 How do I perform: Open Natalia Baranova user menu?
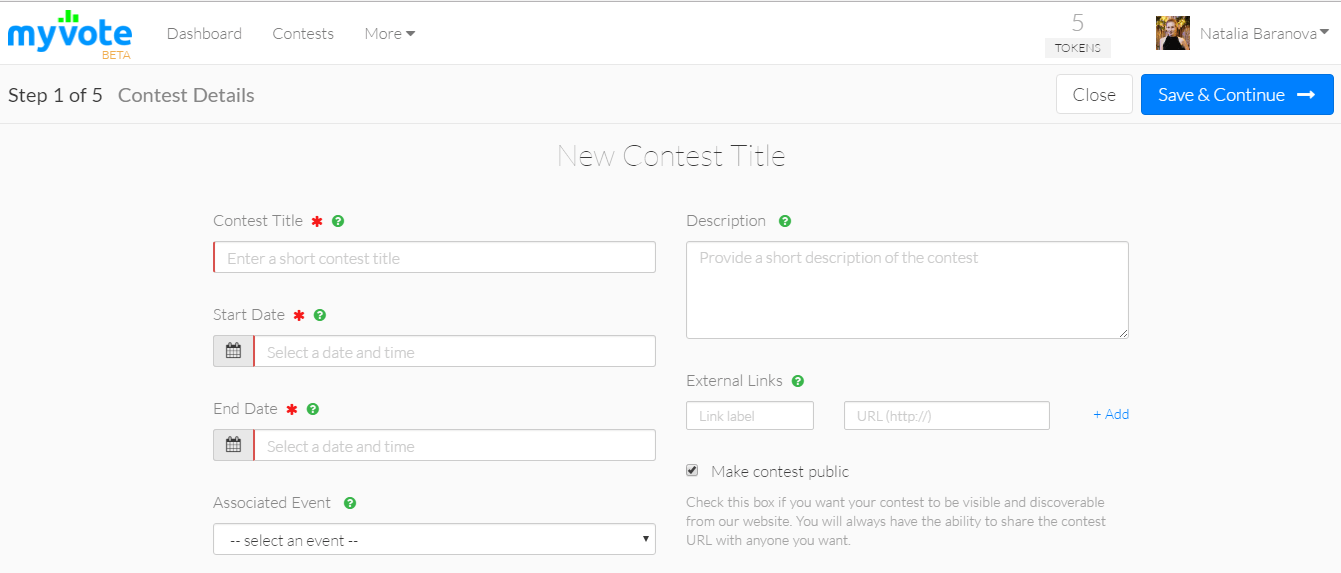pos(1264,34)
